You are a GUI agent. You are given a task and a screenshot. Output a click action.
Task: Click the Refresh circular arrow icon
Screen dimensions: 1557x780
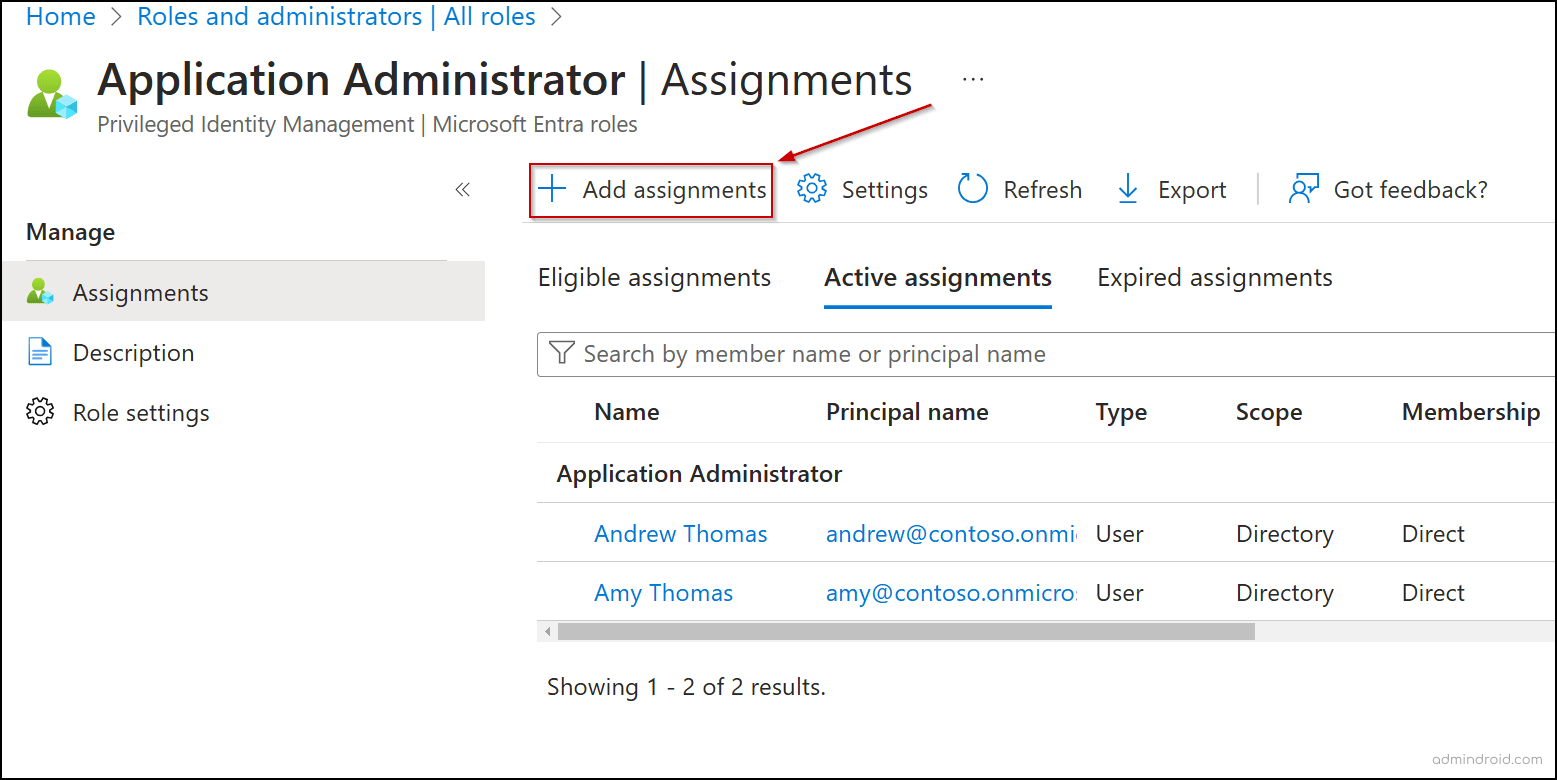(x=972, y=190)
